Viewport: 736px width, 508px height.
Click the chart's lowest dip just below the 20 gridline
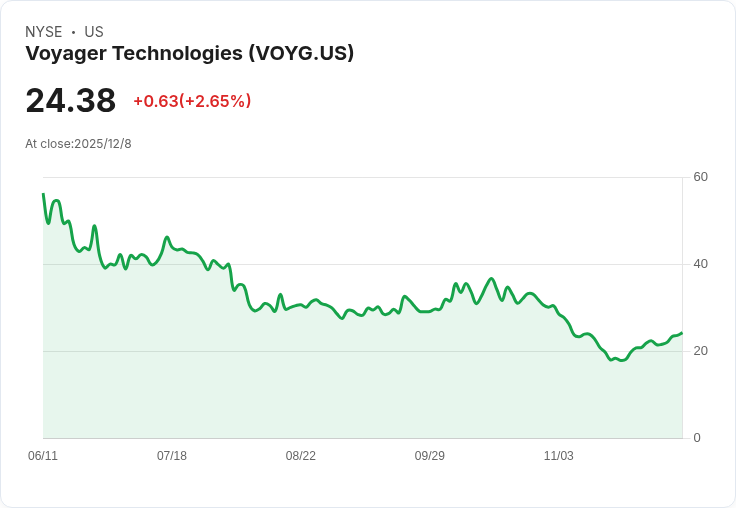click(622, 360)
